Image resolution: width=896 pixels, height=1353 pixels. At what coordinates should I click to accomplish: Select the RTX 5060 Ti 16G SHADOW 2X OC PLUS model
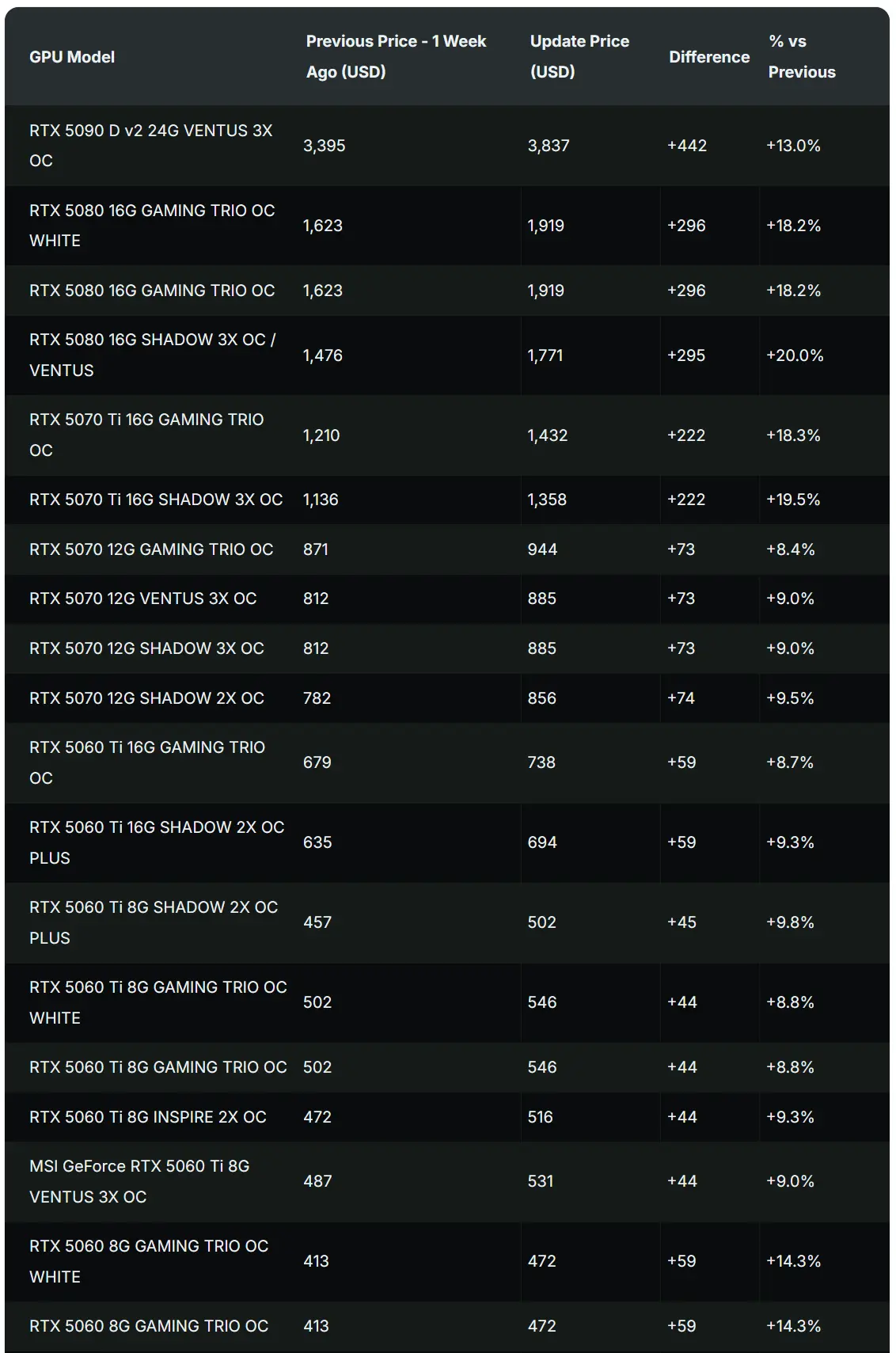tap(157, 842)
